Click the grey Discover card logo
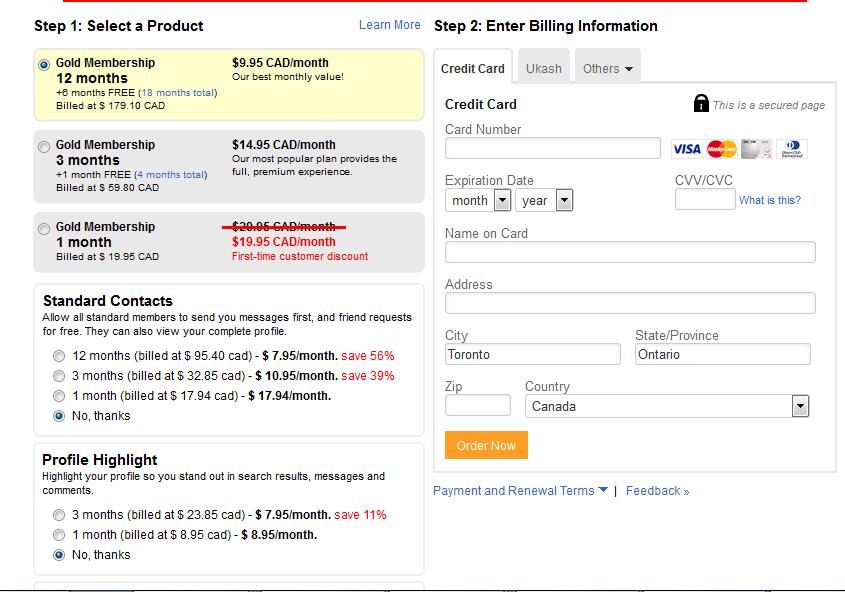This screenshot has height=592, width=845. point(756,149)
